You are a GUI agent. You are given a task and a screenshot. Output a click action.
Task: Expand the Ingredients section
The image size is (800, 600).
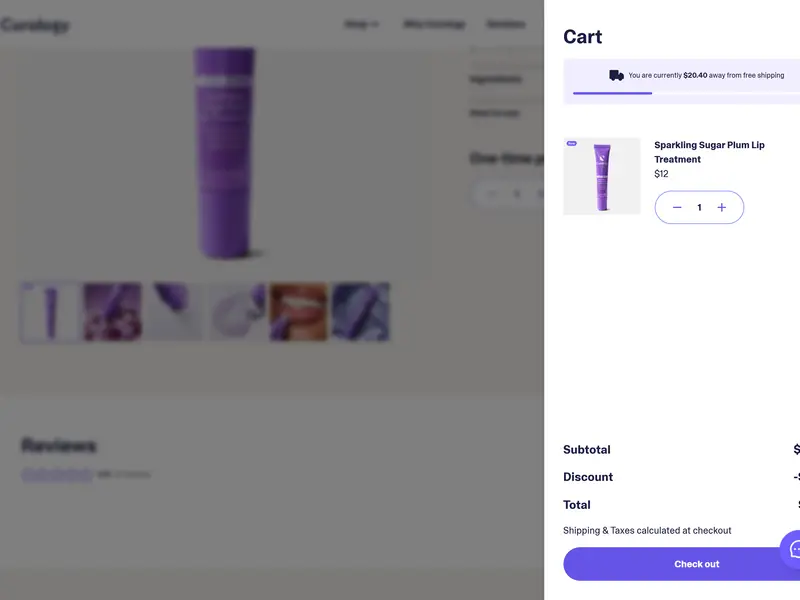tap(495, 79)
